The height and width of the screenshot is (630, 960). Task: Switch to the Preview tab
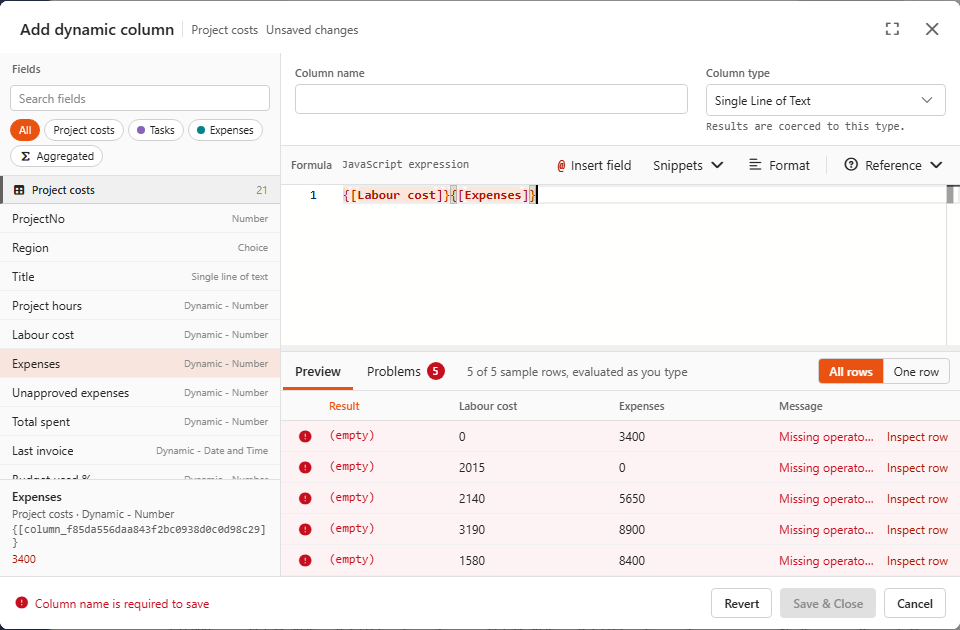318,372
